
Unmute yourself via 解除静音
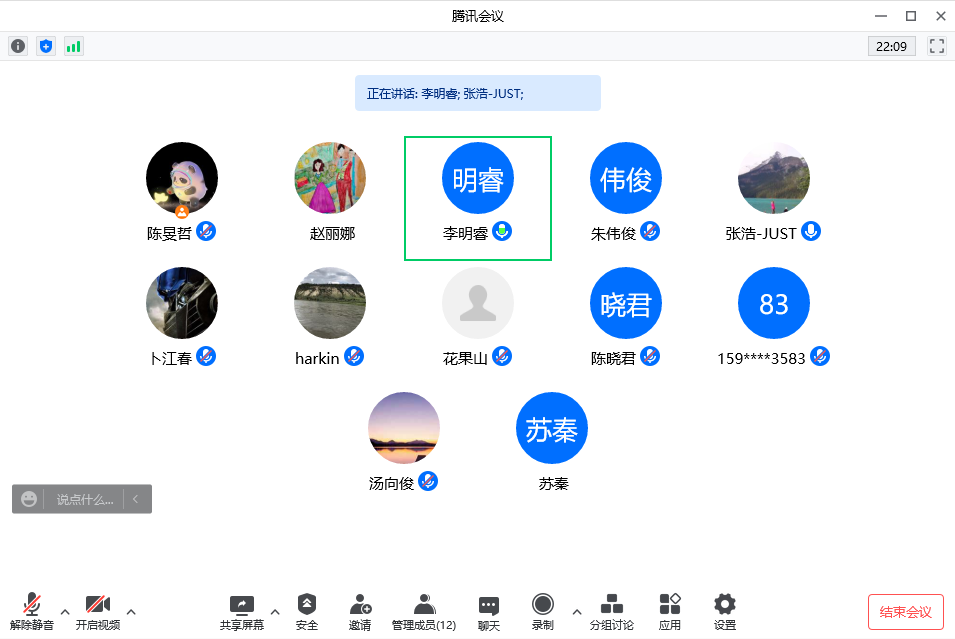pyautogui.click(x=31, y=610)
